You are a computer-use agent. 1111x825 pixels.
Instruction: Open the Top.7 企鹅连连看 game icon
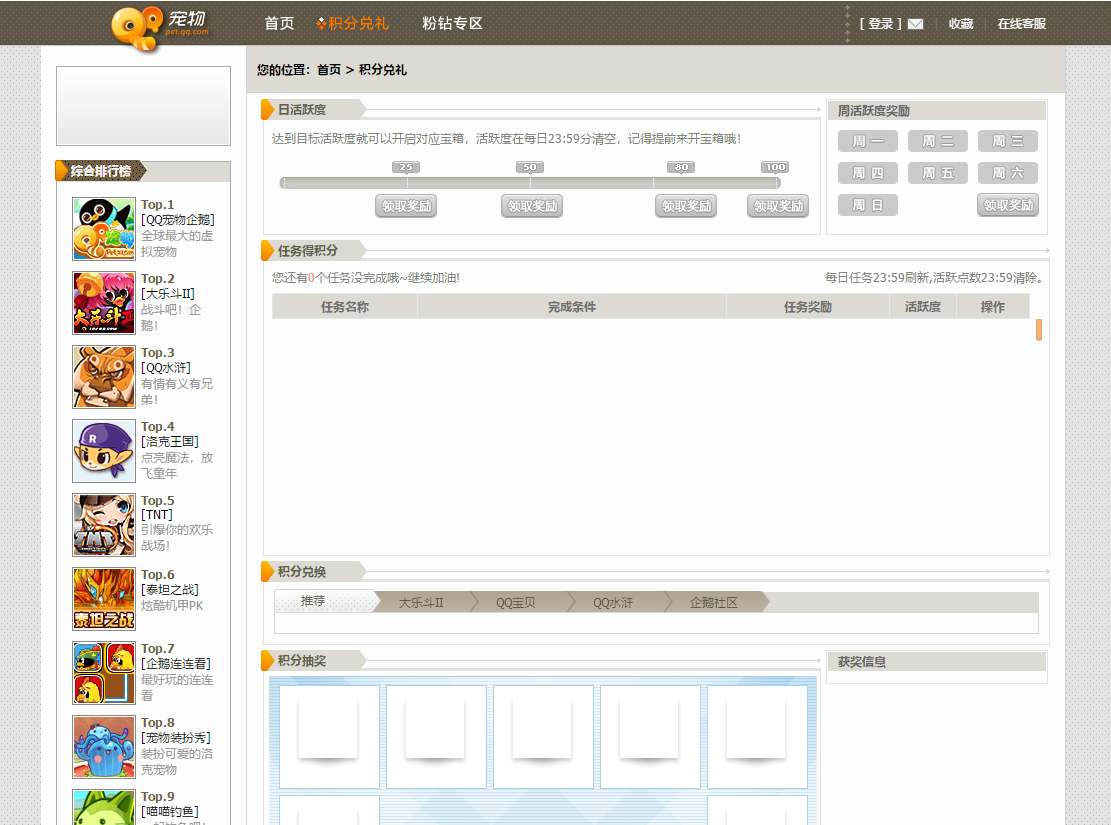click(x=103, y=673)
